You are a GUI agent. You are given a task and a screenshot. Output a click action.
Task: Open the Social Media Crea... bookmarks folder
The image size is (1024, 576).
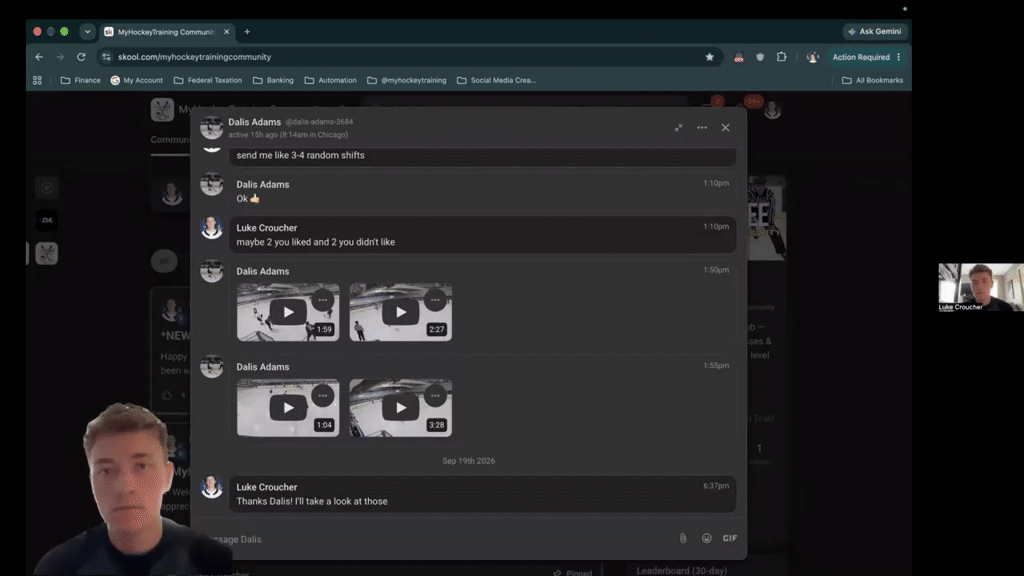[496, 80]
